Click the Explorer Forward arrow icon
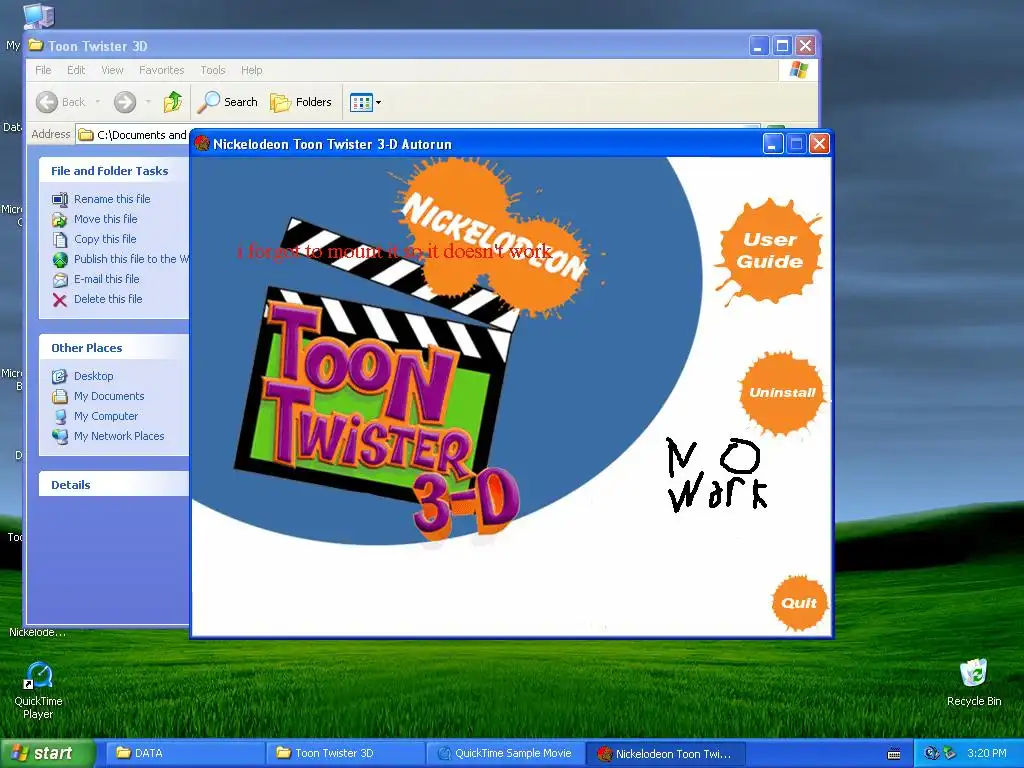This screenshot has height=768, width=1024. click(x=125, y=102)
